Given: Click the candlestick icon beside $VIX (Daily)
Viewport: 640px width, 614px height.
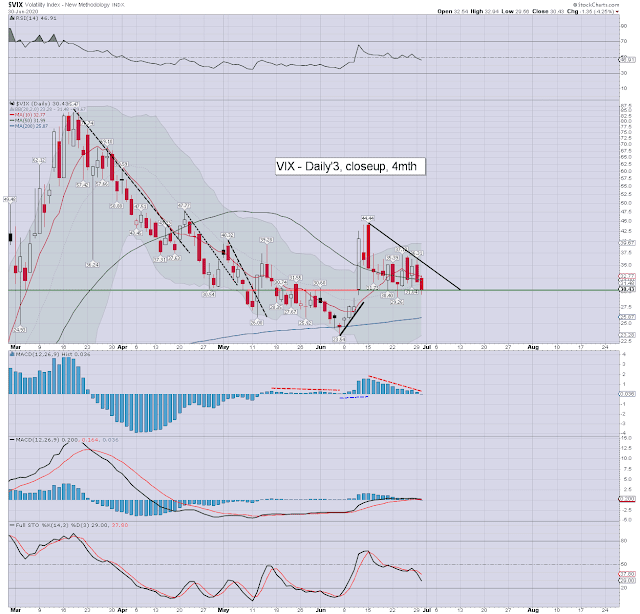Looking at the screenshot, I should pyautogui.click(x=12, y=104).
